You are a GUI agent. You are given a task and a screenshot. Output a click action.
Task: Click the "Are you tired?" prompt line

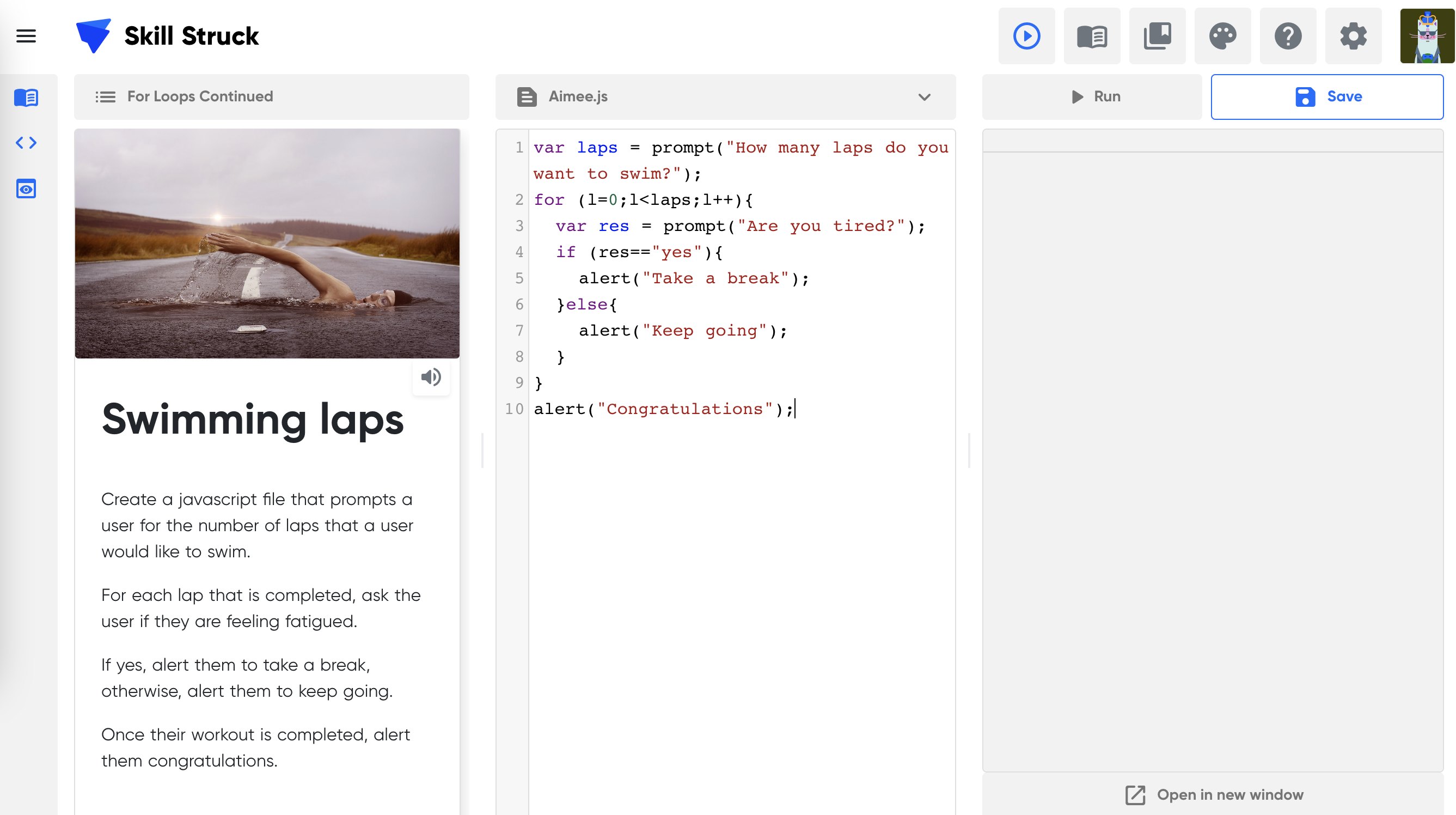pyautogui.click(x=741, y=226)
